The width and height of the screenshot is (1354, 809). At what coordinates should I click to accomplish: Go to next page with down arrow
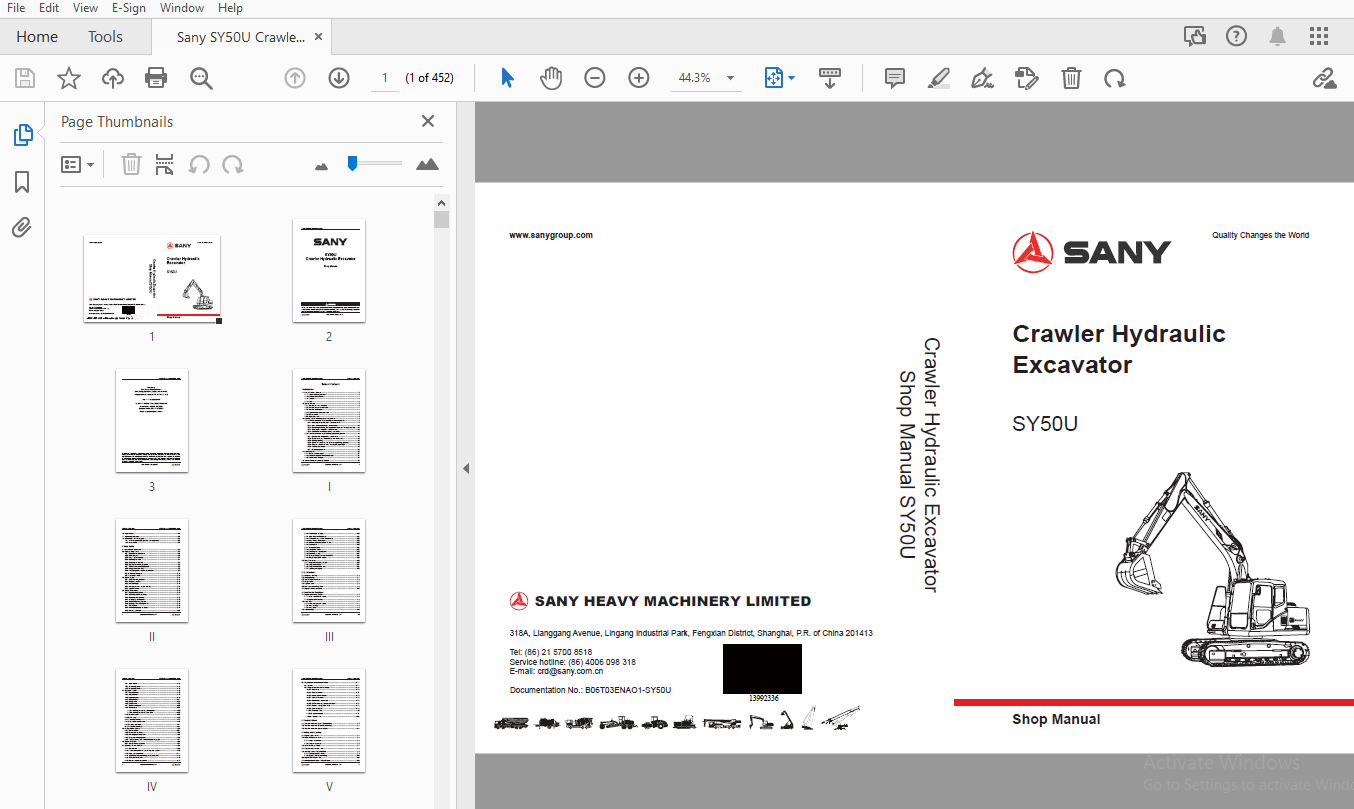[x=339, y=78]
